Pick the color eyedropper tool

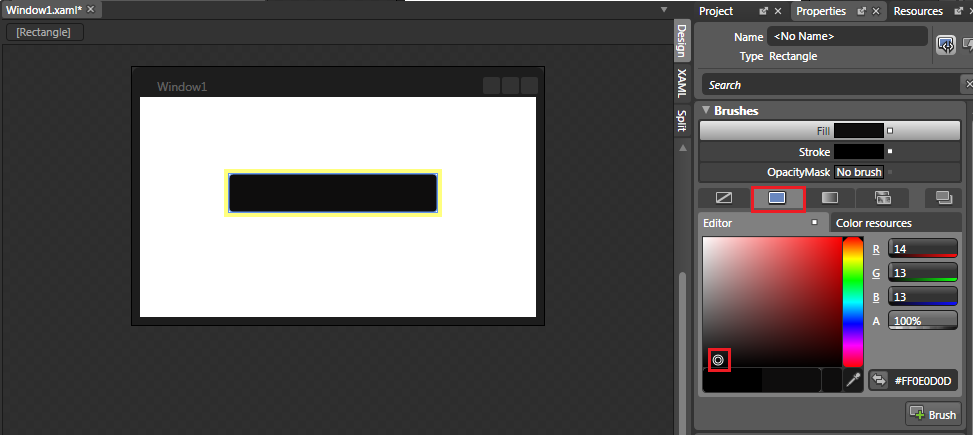coord(853,380)
